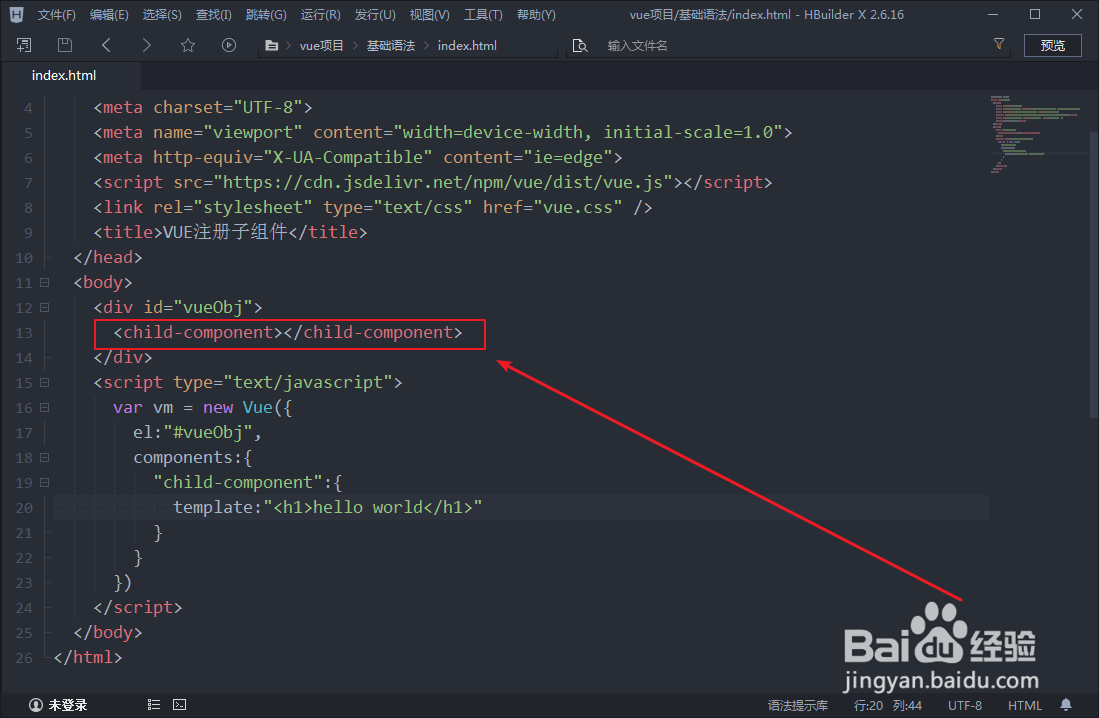Image resolution: width=1099 pixels, height=718 pixels.
Task: Collapse the body tag fold at line 11
Action: click(x=44, y=283)
